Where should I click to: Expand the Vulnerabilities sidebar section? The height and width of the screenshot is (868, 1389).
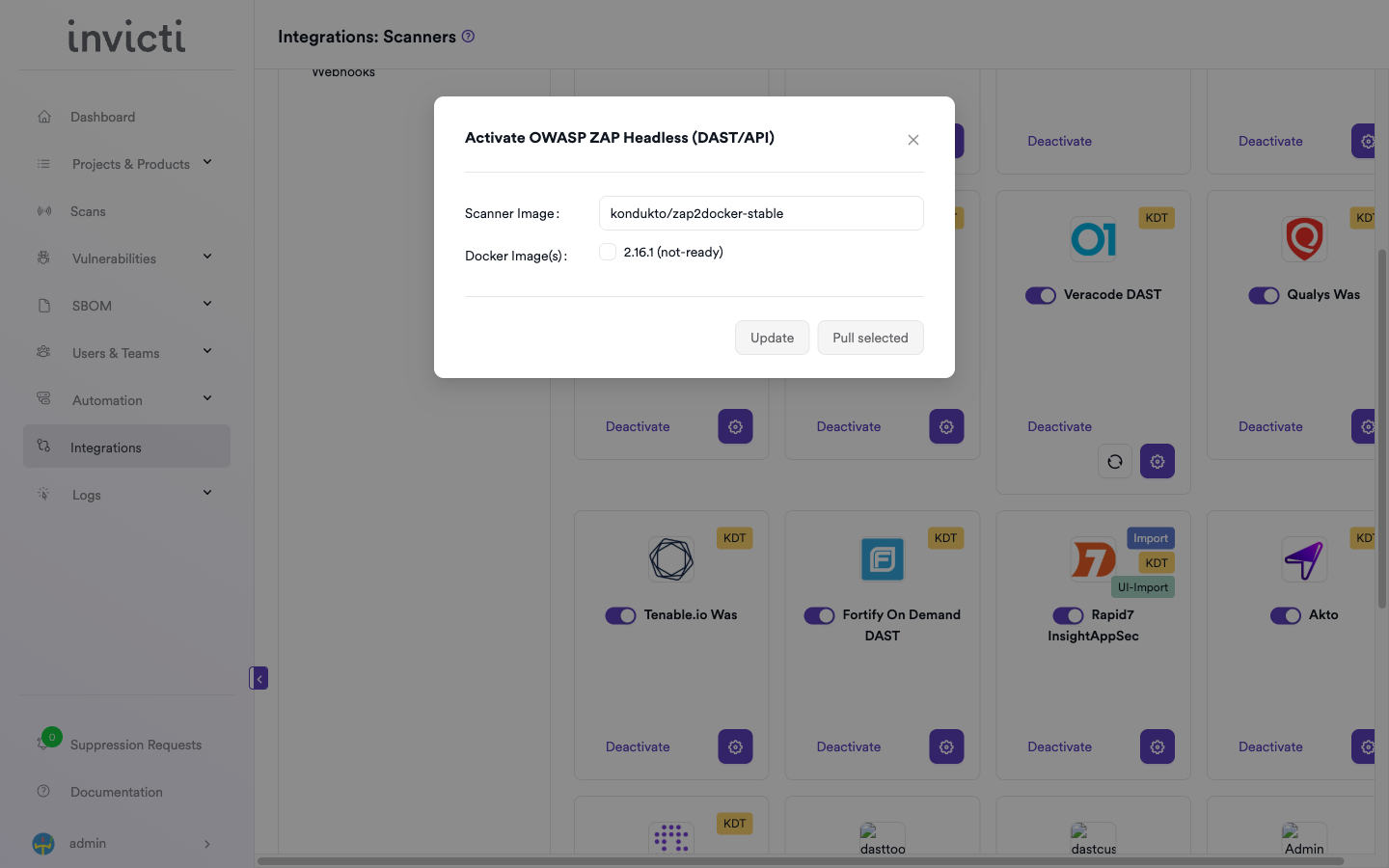(x=114, y=258)
